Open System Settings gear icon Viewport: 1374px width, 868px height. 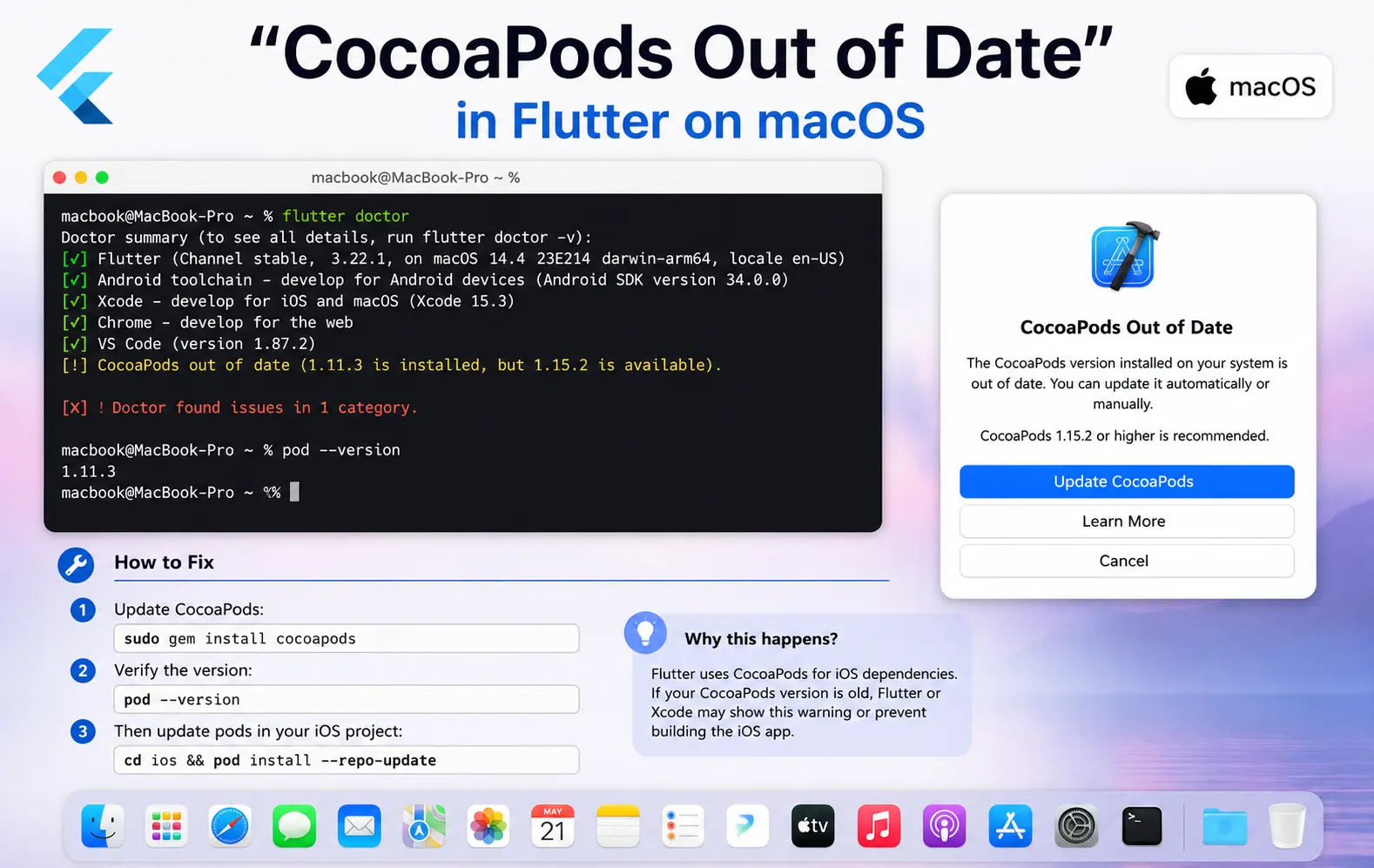(1076, 825)
